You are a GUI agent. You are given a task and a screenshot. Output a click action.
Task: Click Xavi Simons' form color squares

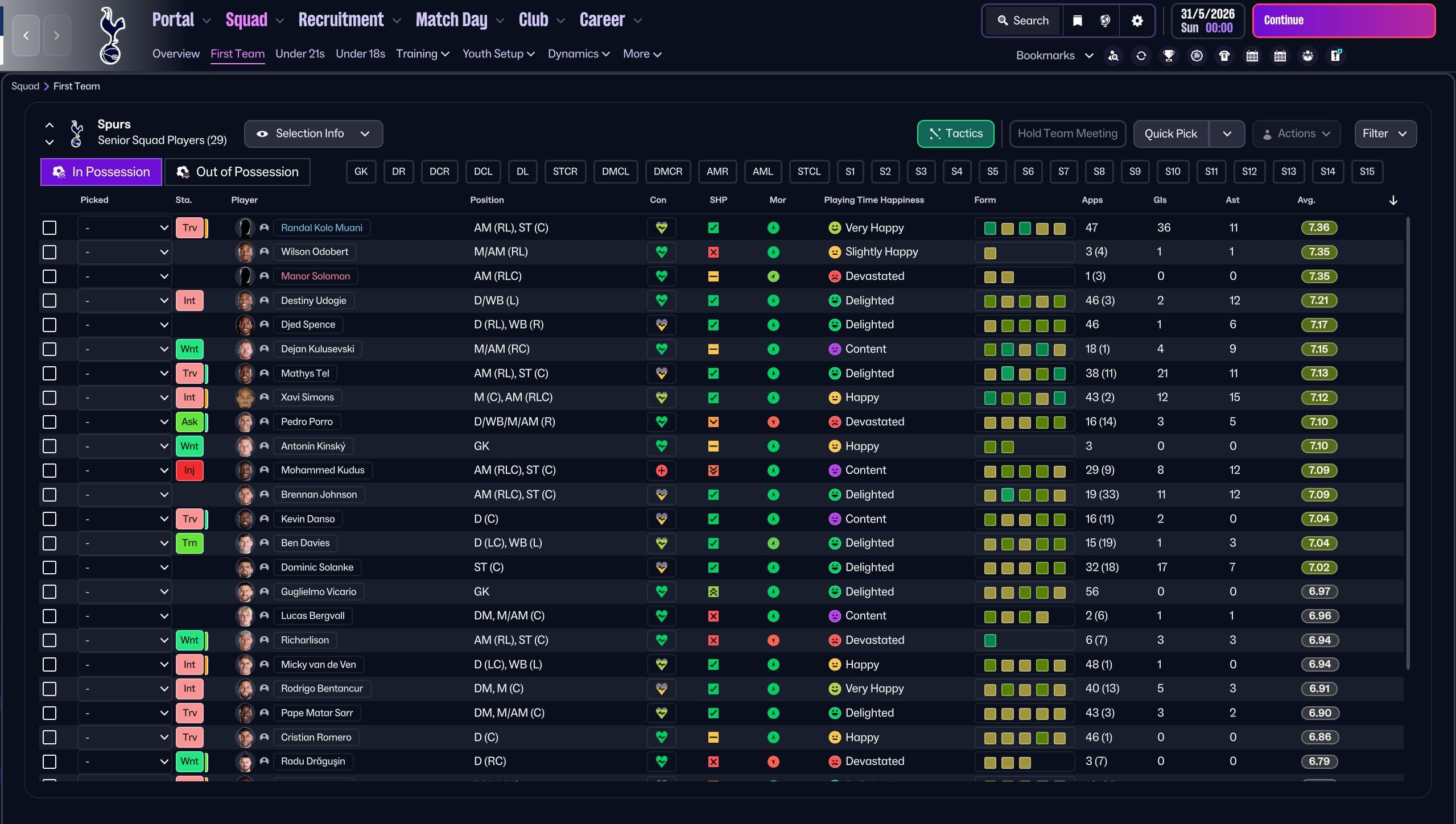pyautogui.click(x=1024, y=398)
